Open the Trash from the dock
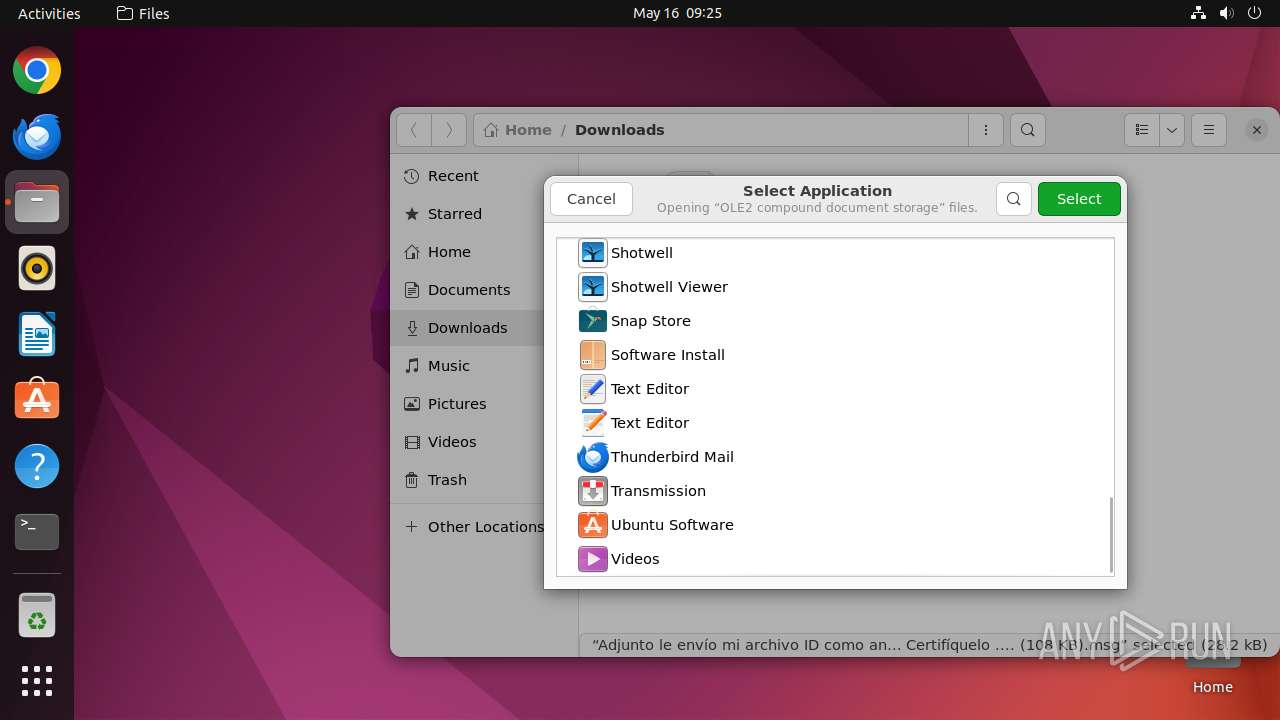The image size is (1280, 720). (37, 616)
